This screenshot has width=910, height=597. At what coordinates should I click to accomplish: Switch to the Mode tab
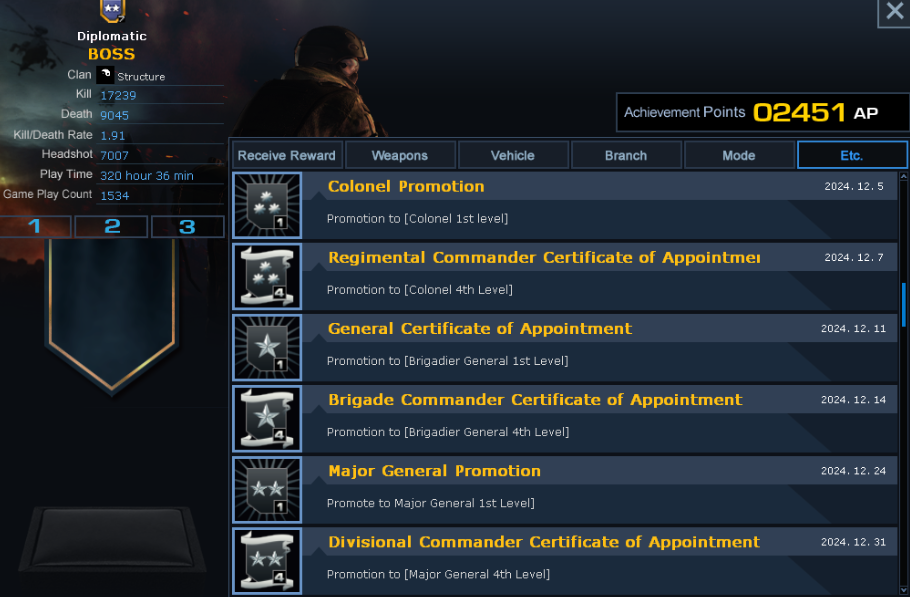pyautogui.click(x=739, y=155)
